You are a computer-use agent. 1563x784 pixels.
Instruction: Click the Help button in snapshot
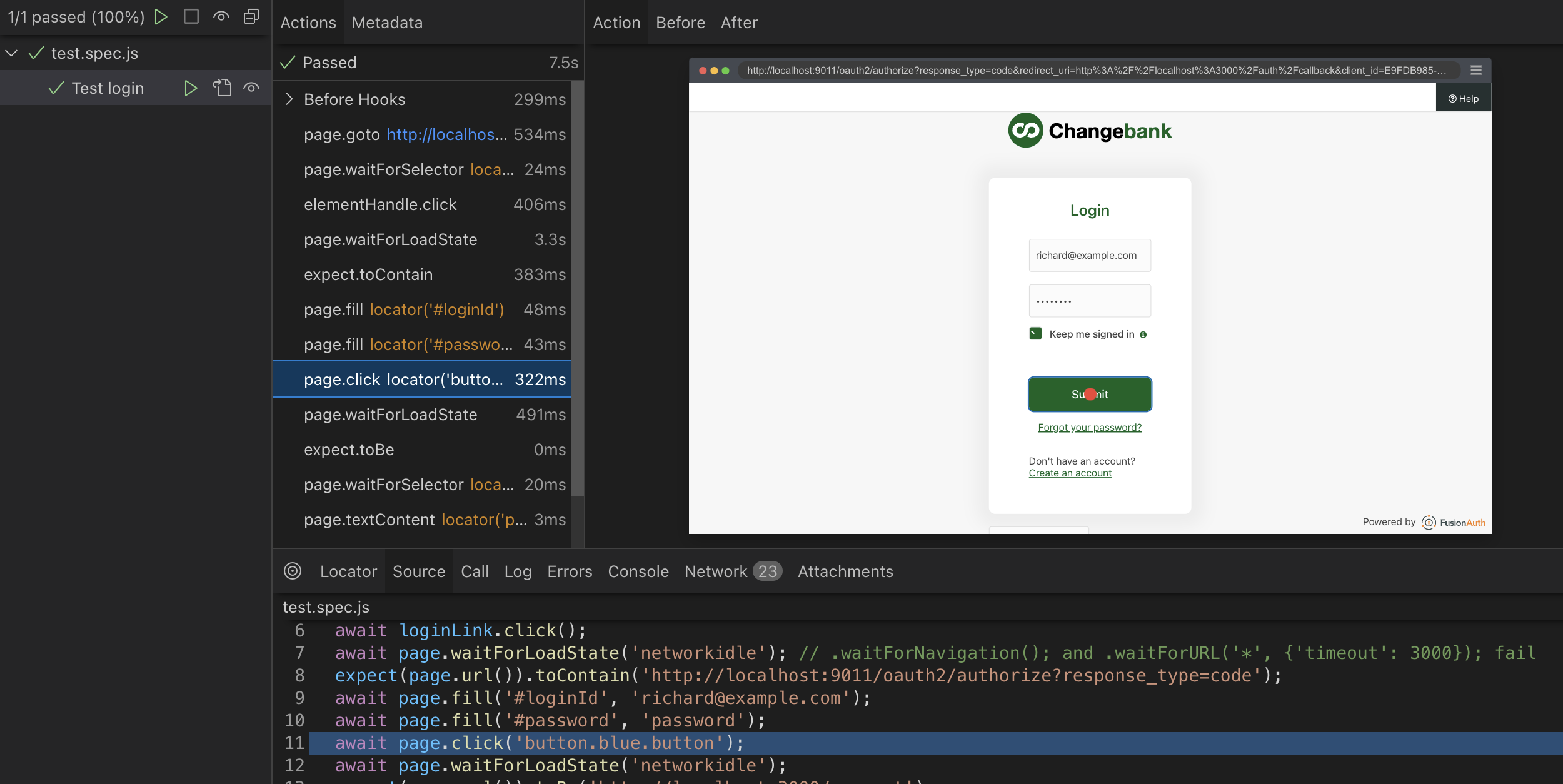1463,99
